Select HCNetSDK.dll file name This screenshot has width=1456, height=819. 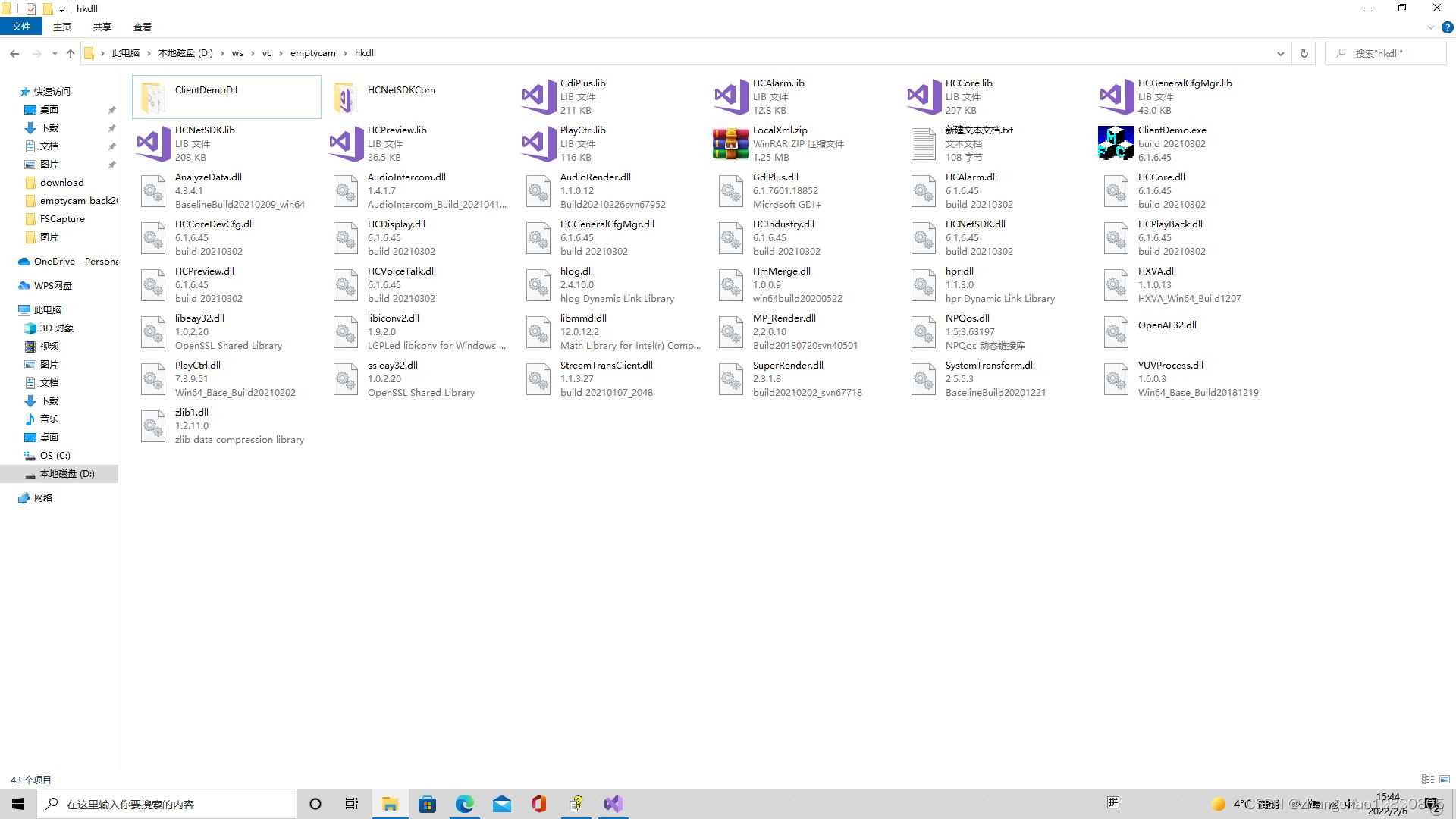tap(975, 224)
